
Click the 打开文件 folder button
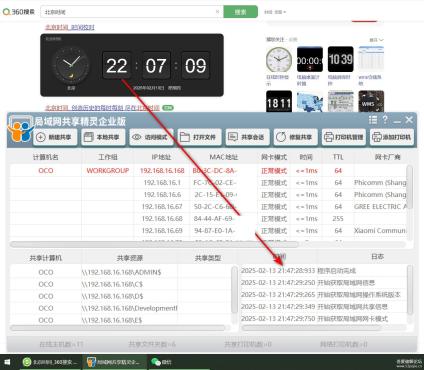(199, 137)
